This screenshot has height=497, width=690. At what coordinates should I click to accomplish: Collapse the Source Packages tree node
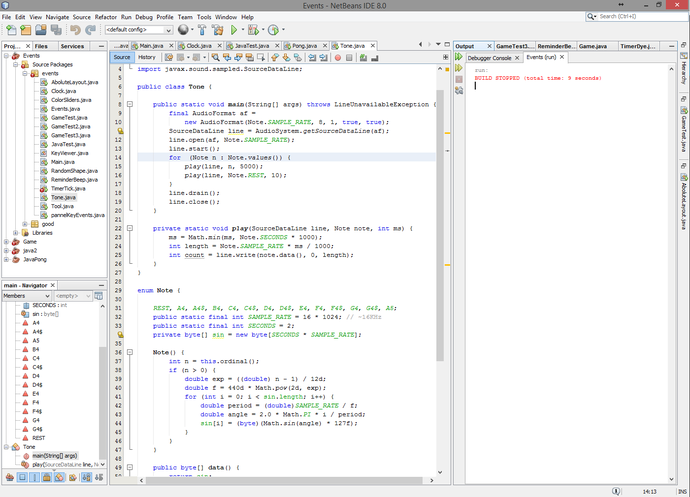15,65
